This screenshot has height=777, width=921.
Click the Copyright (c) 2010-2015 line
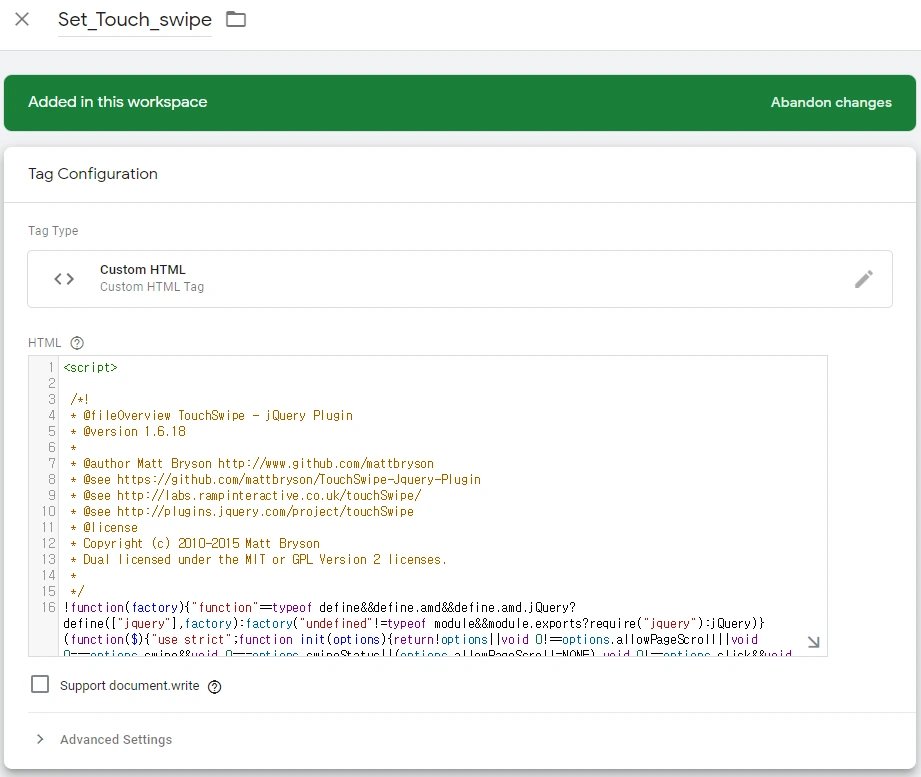tap(195, 544)
